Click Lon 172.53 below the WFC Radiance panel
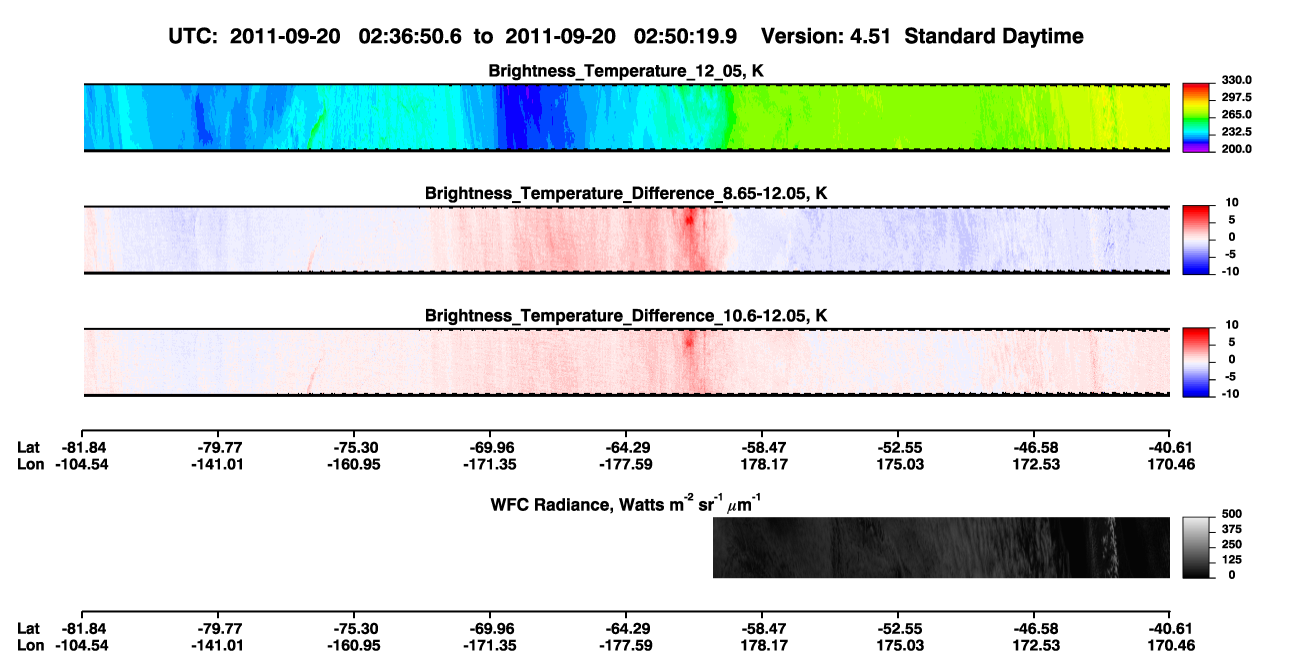 coord(1034,645)
